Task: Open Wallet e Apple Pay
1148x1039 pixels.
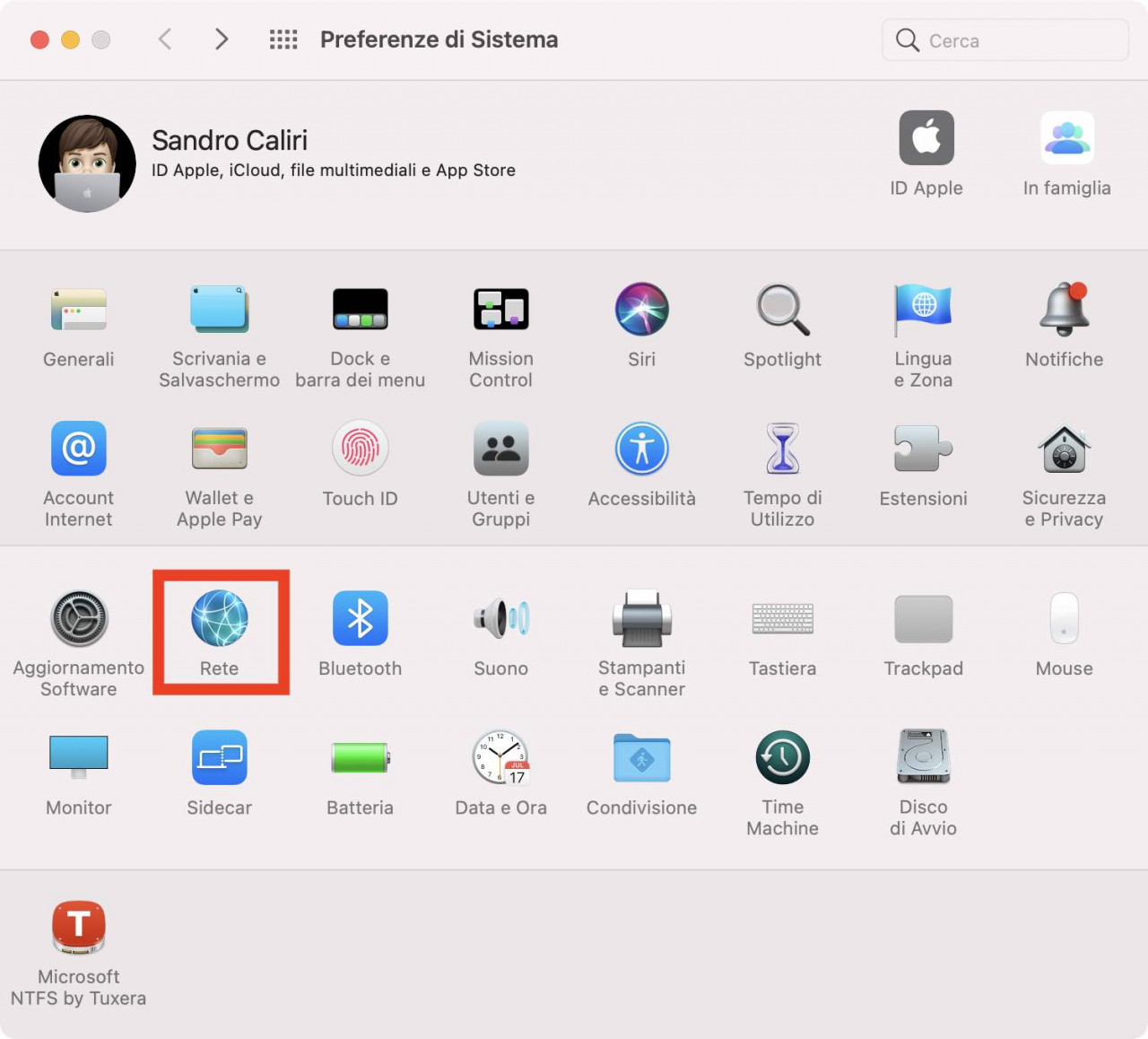Action: tap(219, 449)
